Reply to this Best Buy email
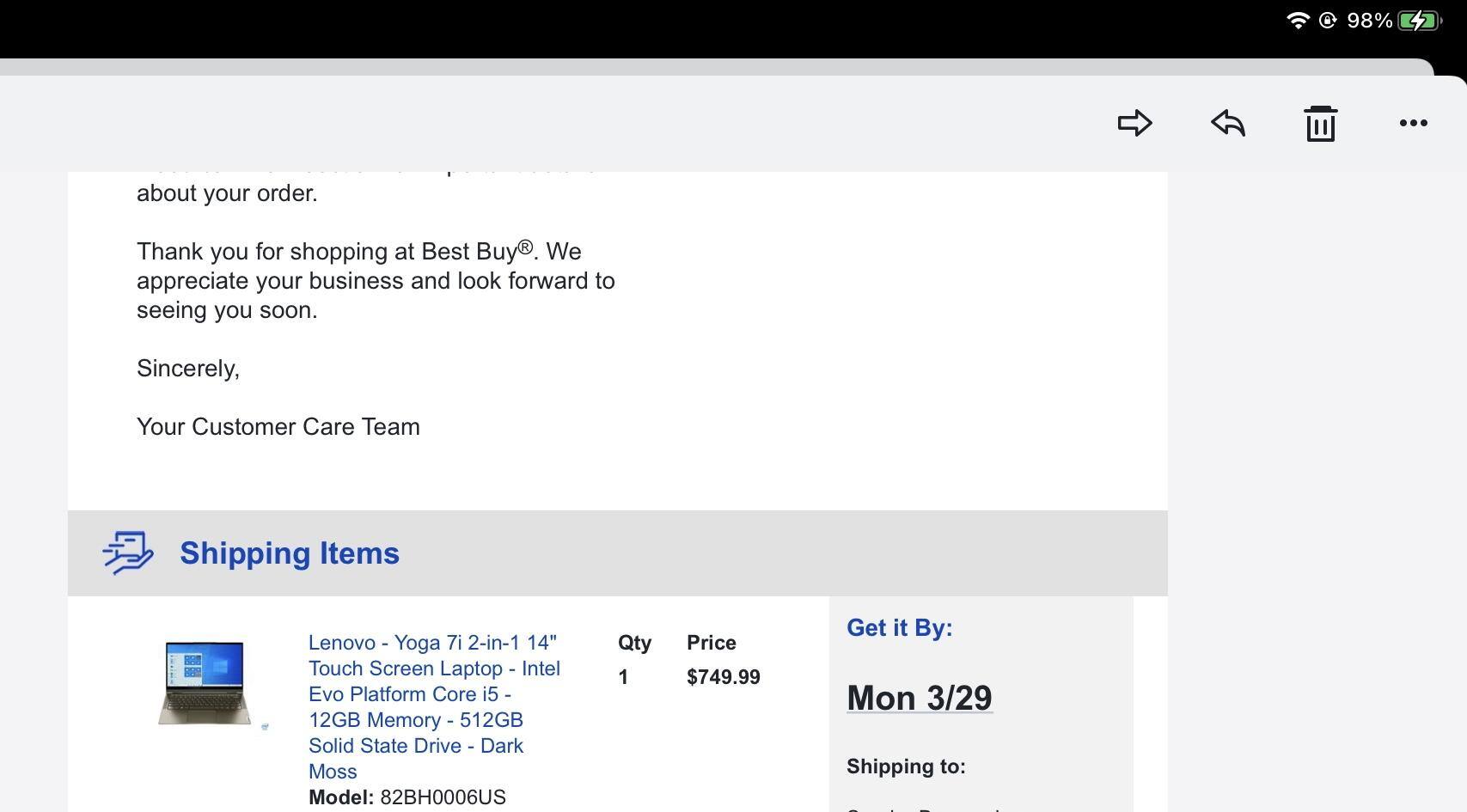Image resolution: width=1467 pixels, height=812 pixels. tap(1228, 123)
